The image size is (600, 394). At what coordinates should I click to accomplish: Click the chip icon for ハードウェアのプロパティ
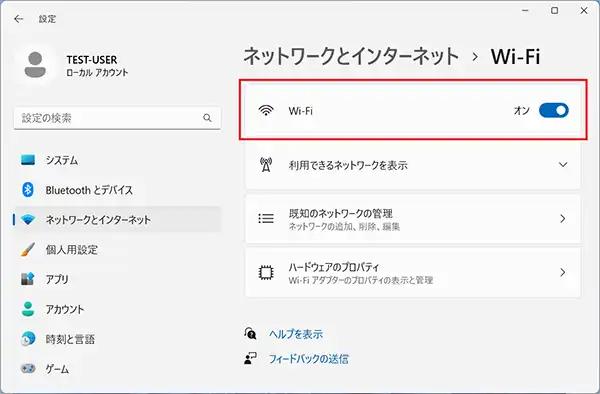(x=266, y=272)
